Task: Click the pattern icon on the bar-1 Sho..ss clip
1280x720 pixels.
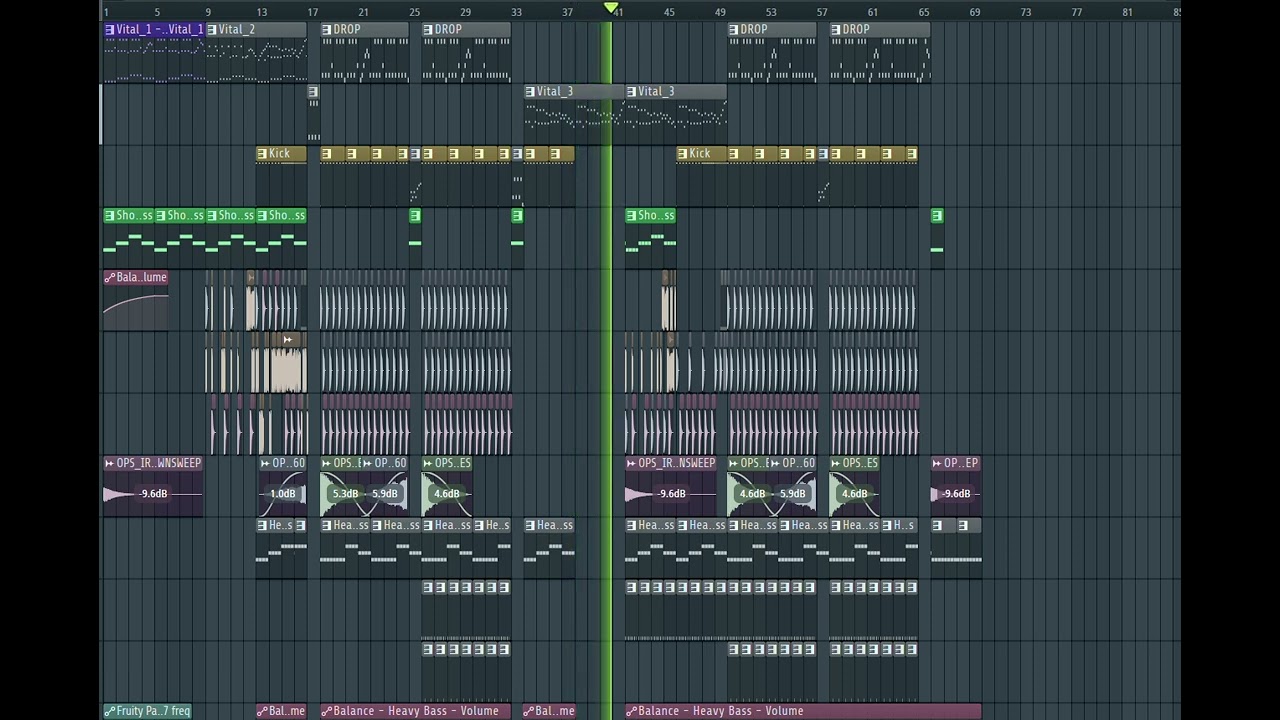Action: pyautogui.click(x=109, y=215)
